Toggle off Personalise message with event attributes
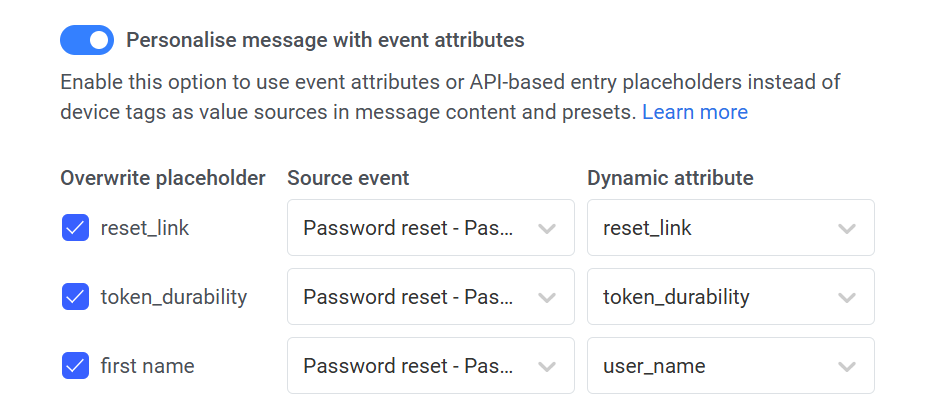 (x=87, y=40)
